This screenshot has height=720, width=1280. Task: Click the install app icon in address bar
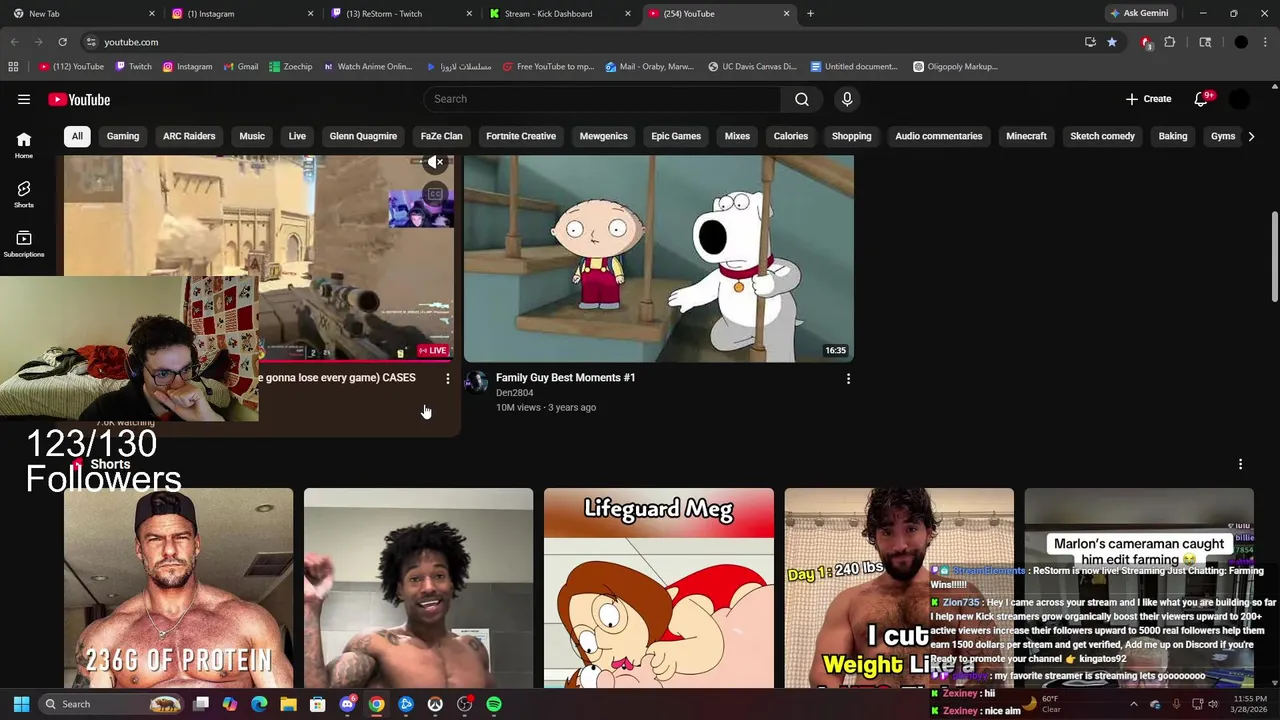1090,42
